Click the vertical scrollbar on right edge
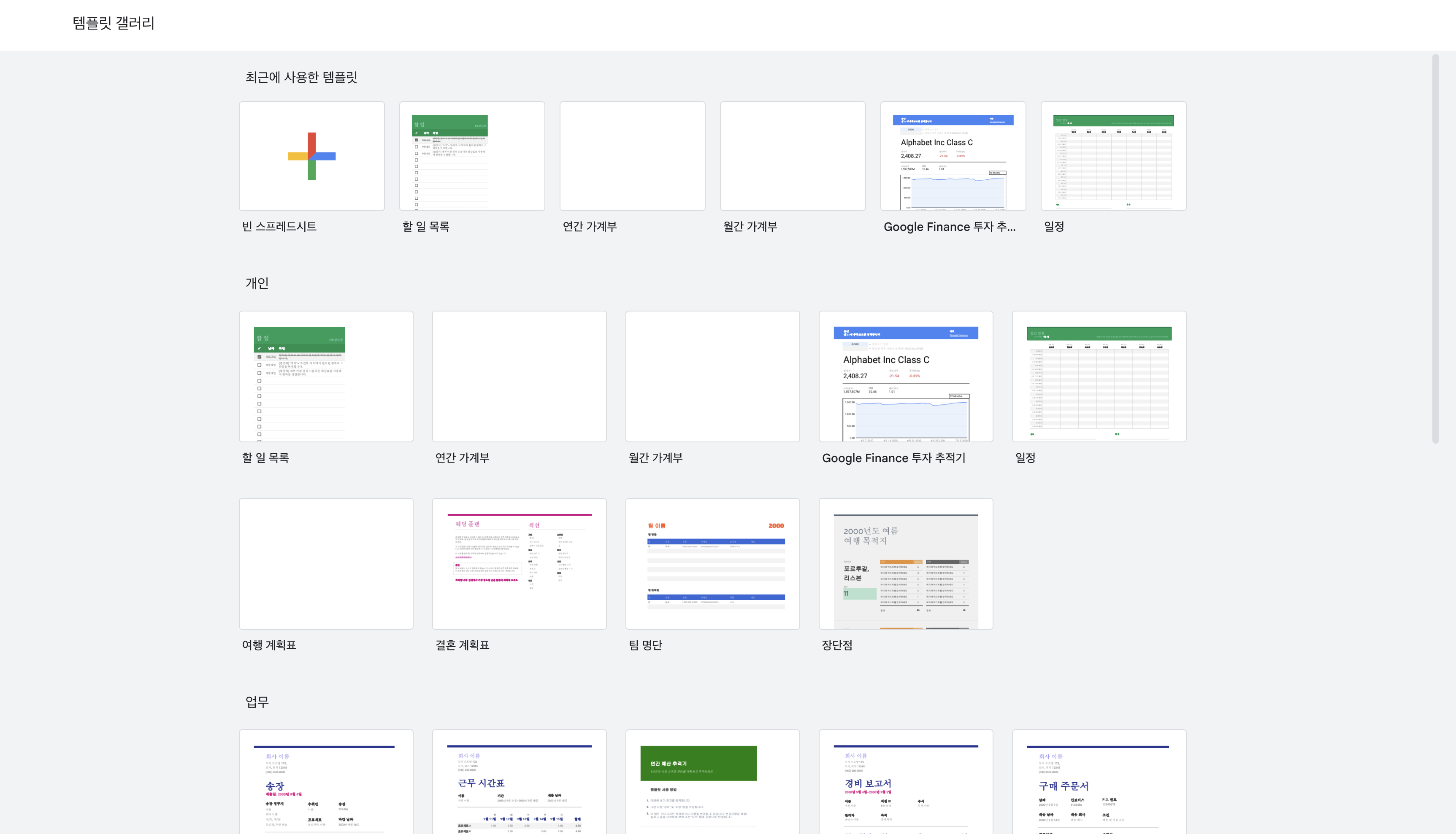The width and height of the screenshot is (1456, 834). click(1435, 249)
